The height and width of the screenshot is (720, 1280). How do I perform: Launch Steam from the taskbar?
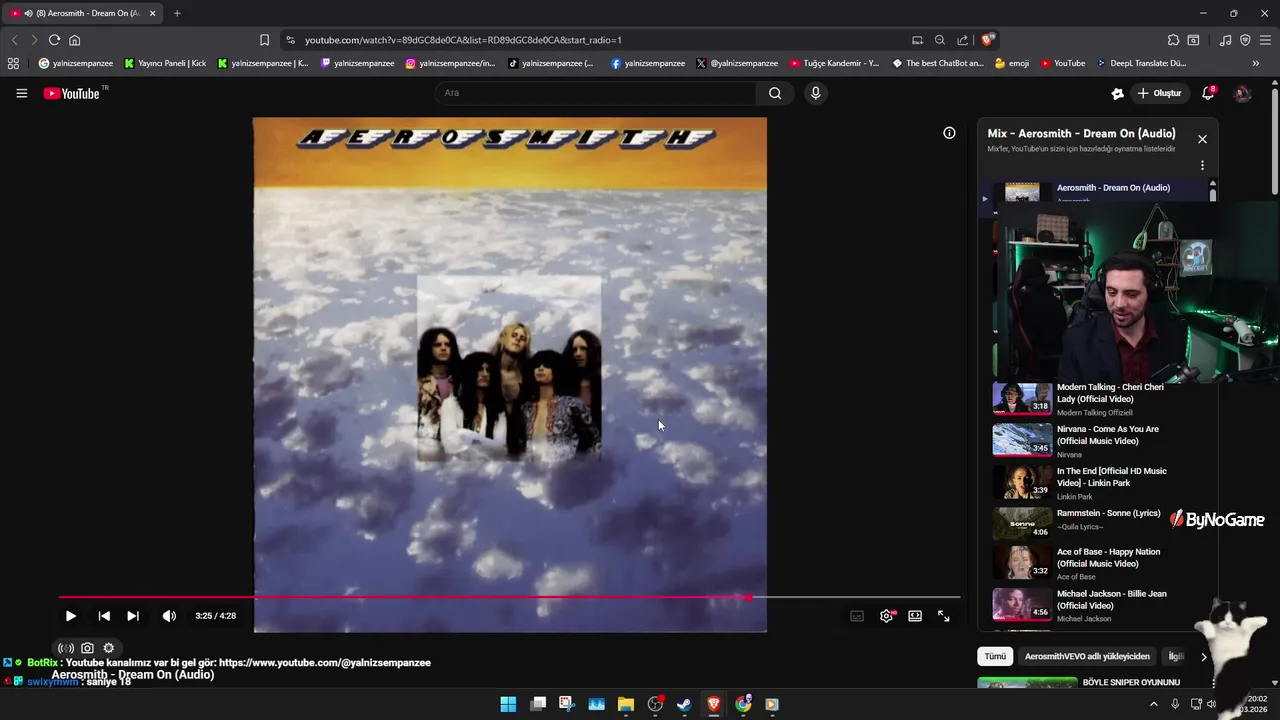coord(684,704)
